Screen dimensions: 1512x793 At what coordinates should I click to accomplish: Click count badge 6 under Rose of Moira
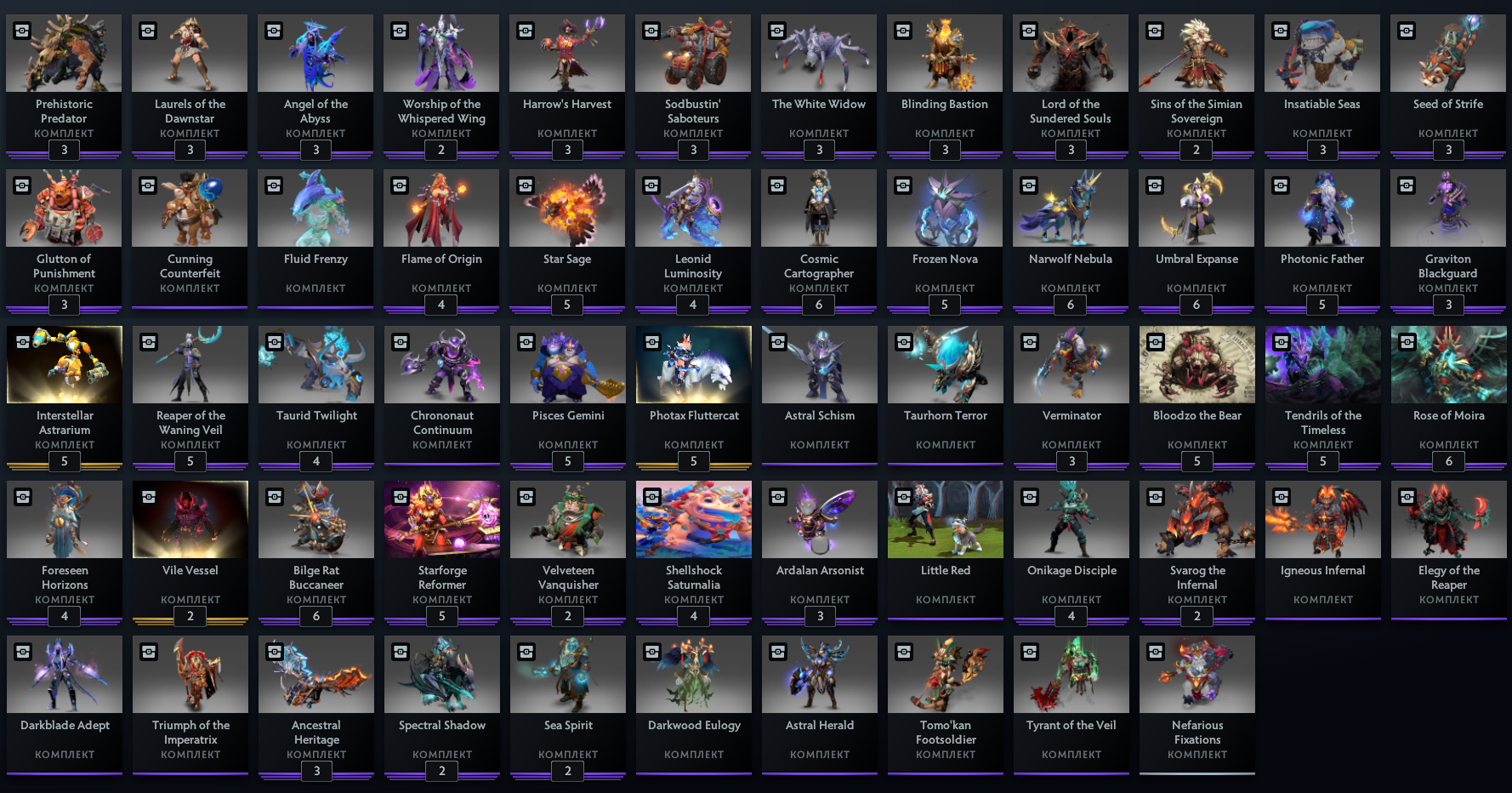click(1449, 462)
